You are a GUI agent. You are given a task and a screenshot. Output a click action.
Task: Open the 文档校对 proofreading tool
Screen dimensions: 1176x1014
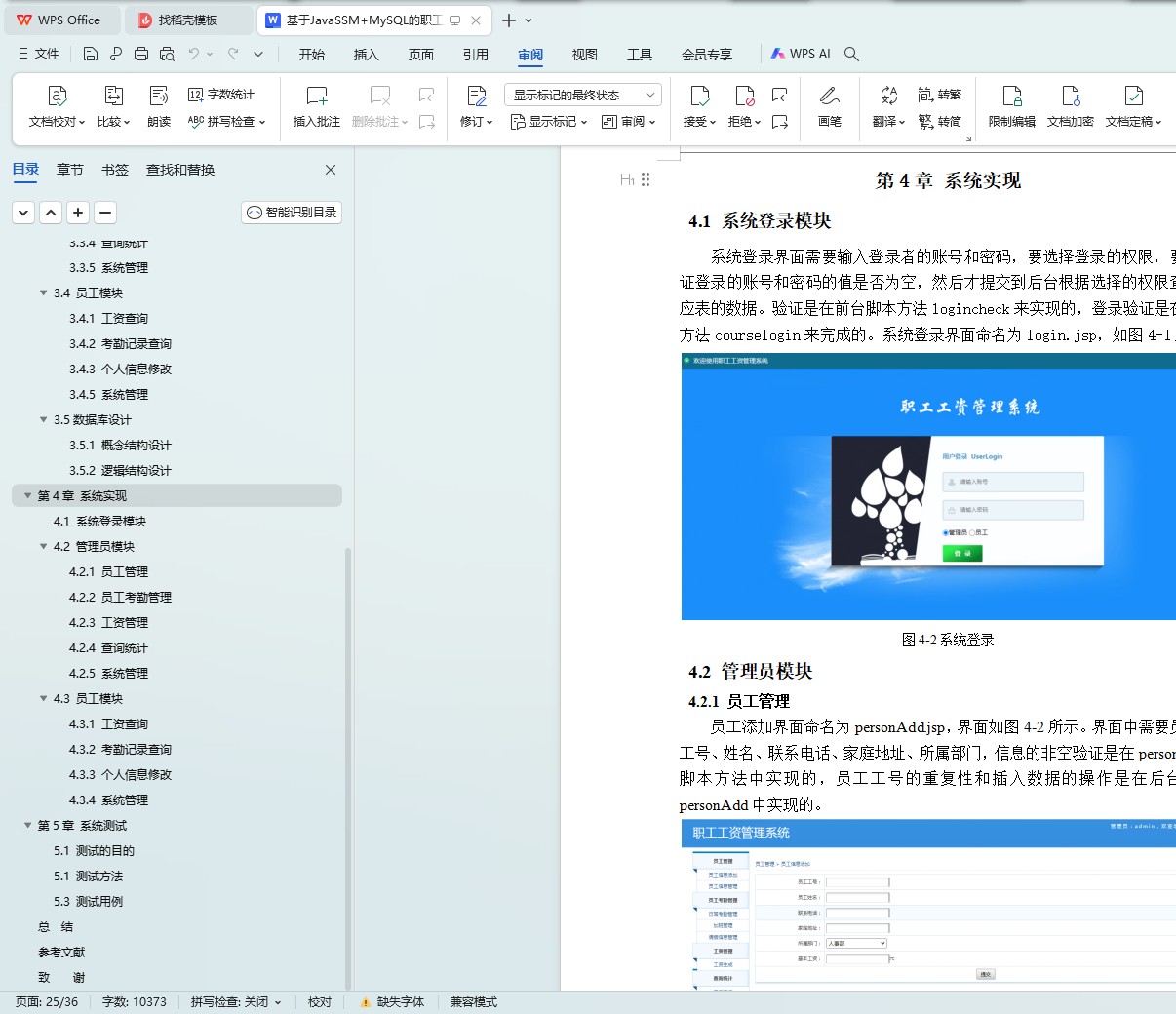tap(57, 107)
